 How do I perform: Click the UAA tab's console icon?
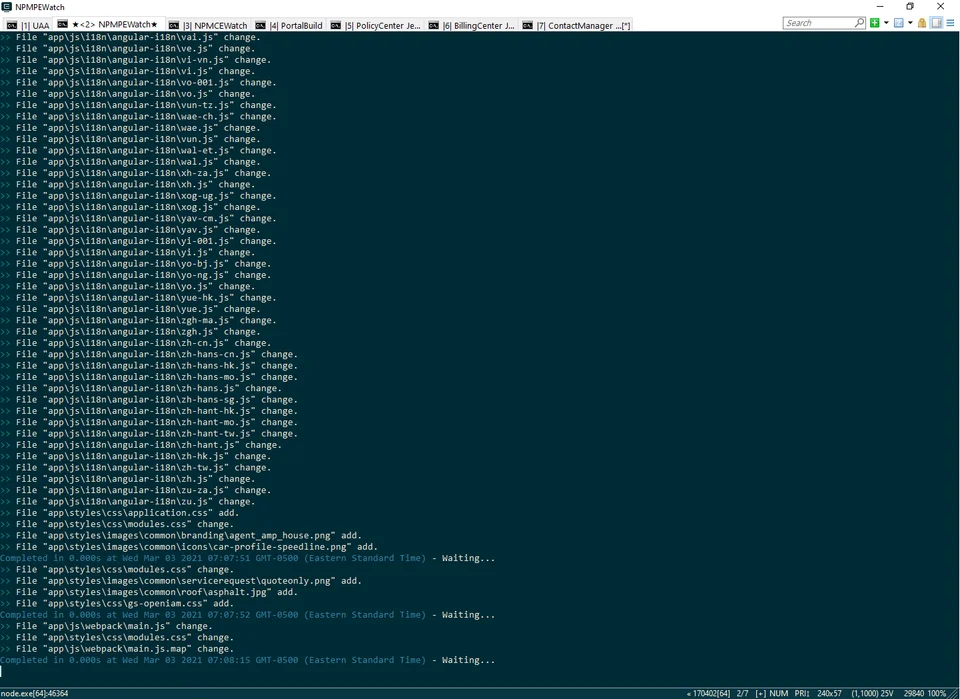(12, 26)
